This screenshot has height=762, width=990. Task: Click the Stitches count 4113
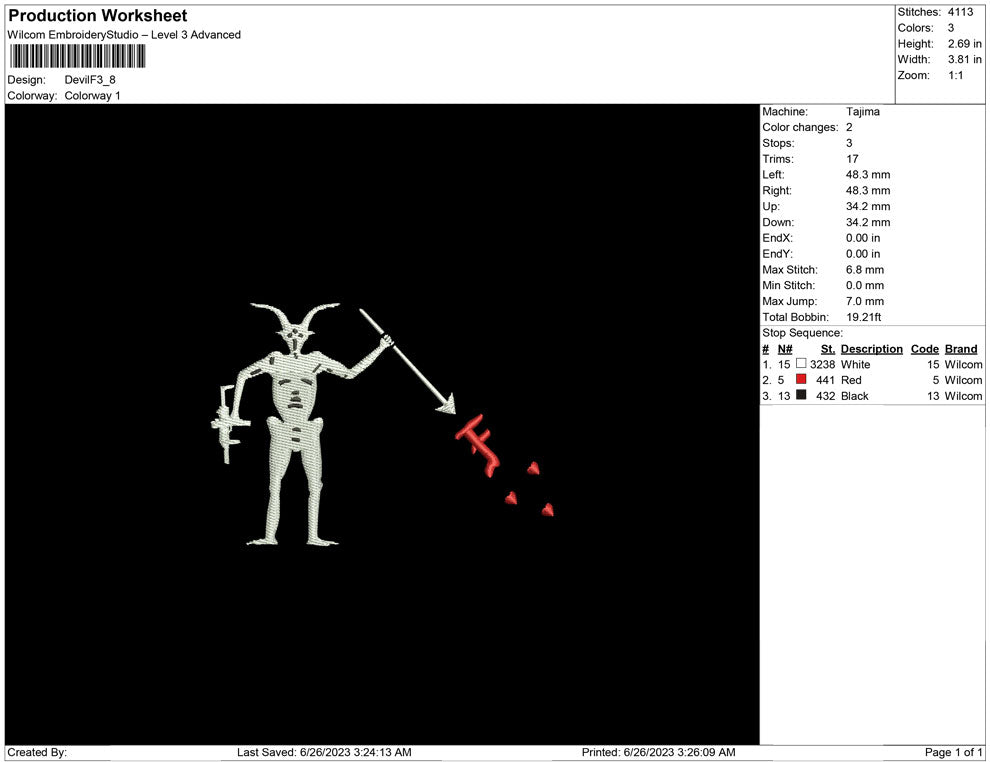tap(960, 12)
